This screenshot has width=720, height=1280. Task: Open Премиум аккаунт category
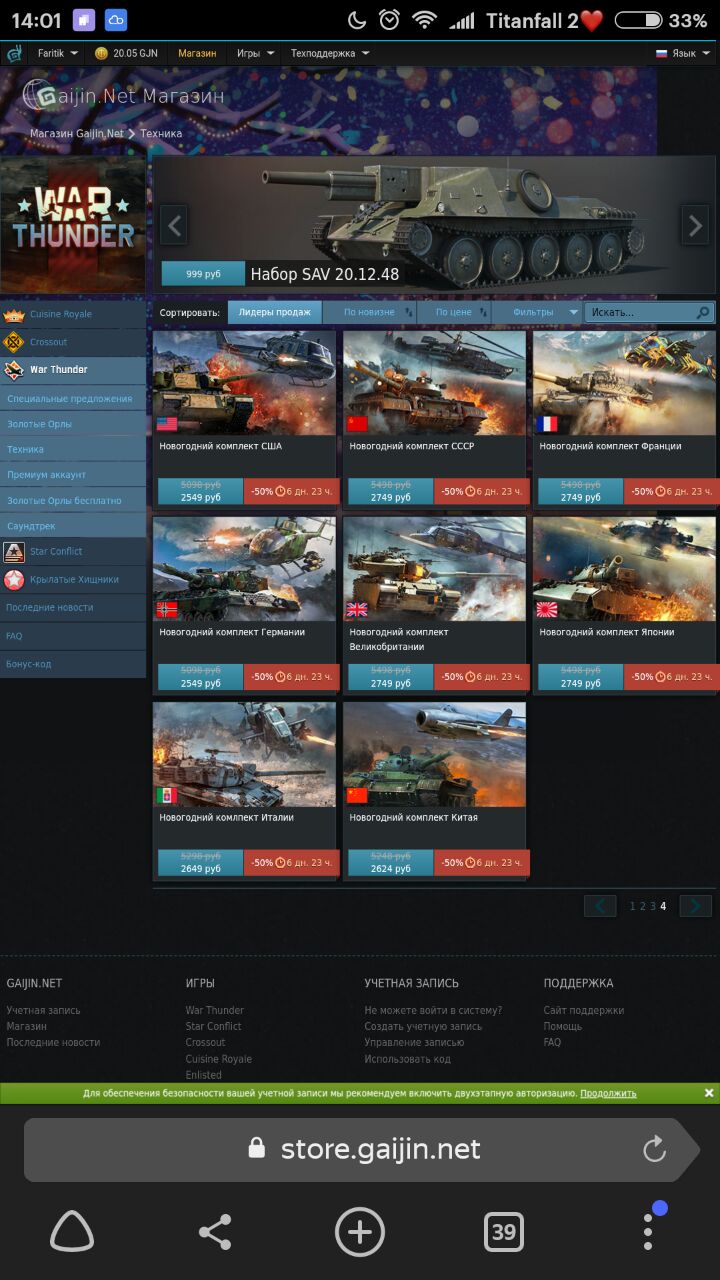[x=73, y=474]
